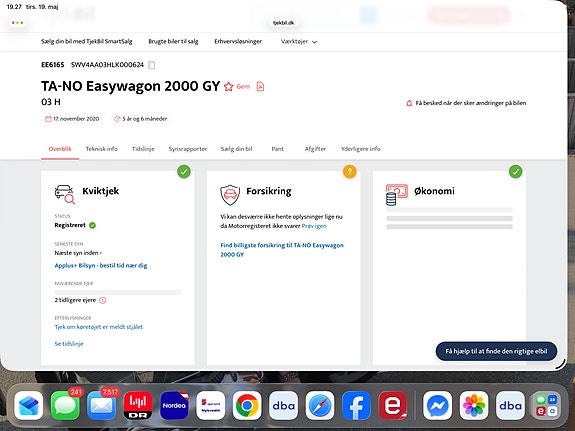
Task: Download the PDF report icon
Action: (260, 87)
